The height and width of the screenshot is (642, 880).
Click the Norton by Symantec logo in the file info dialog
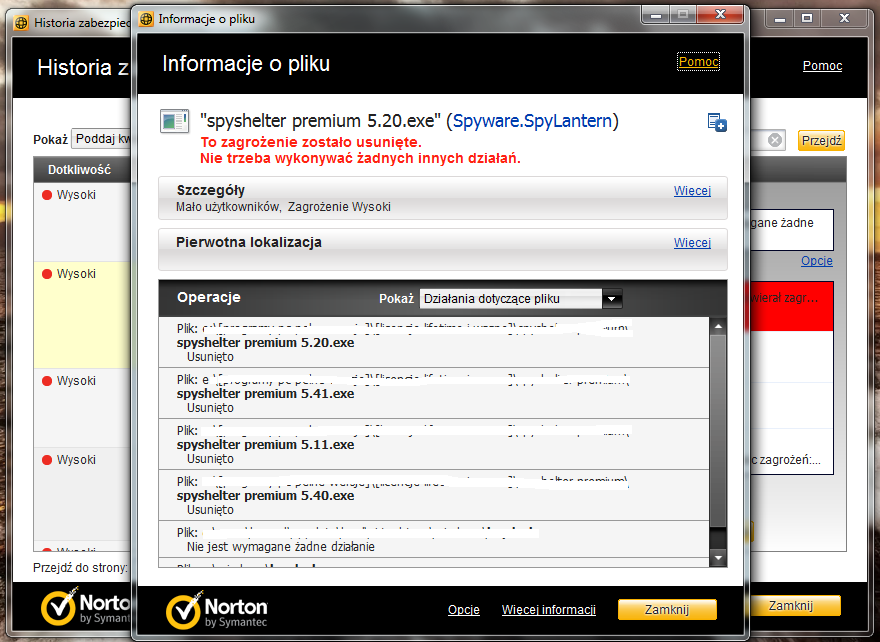[217, 610]
